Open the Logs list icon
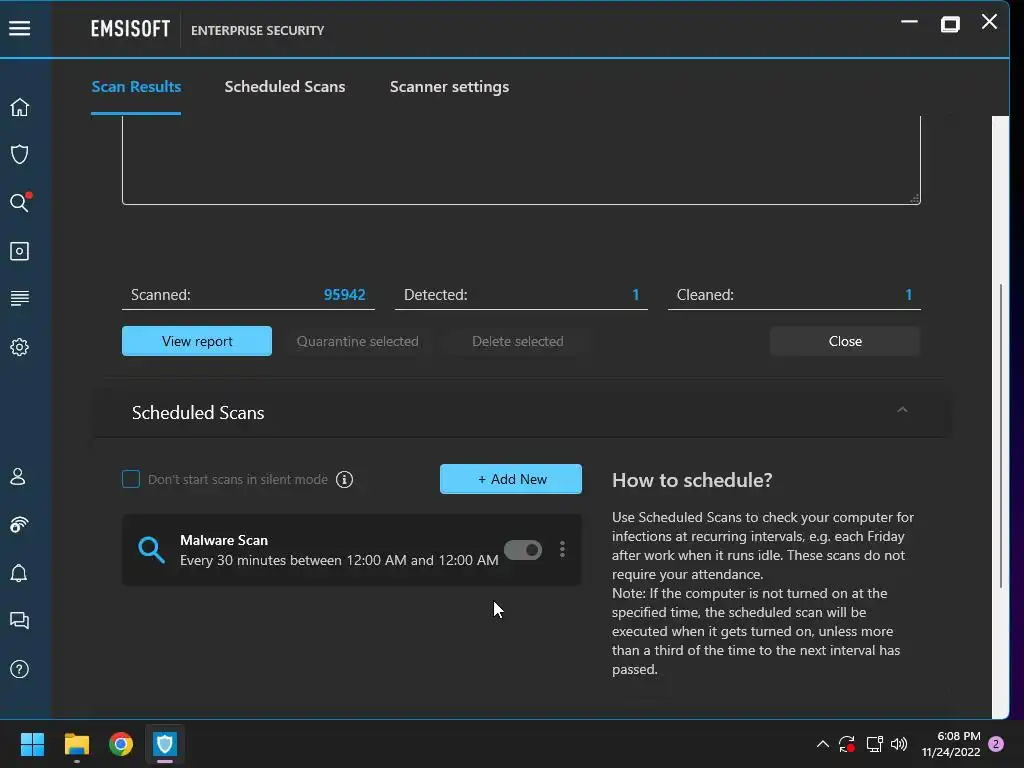This screenshot has width=1024, height=768. point(20,298)
